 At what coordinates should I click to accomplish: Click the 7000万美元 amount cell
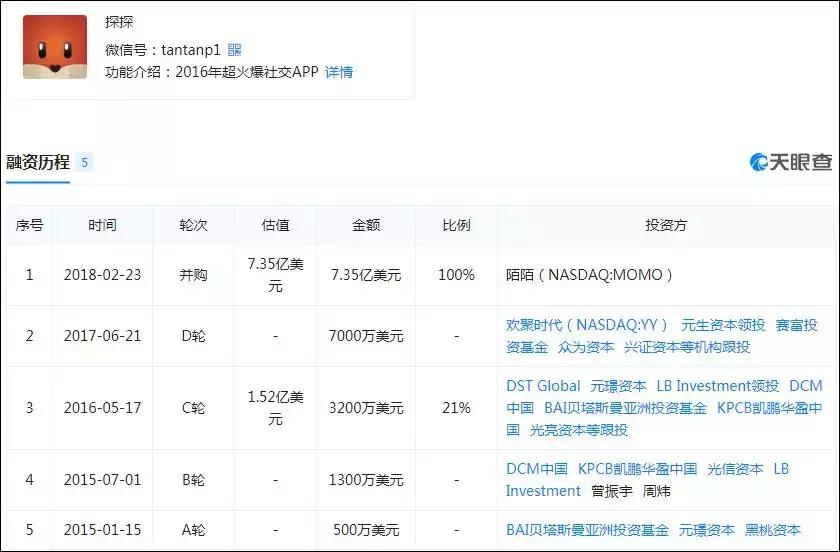(x=366, y=336)
